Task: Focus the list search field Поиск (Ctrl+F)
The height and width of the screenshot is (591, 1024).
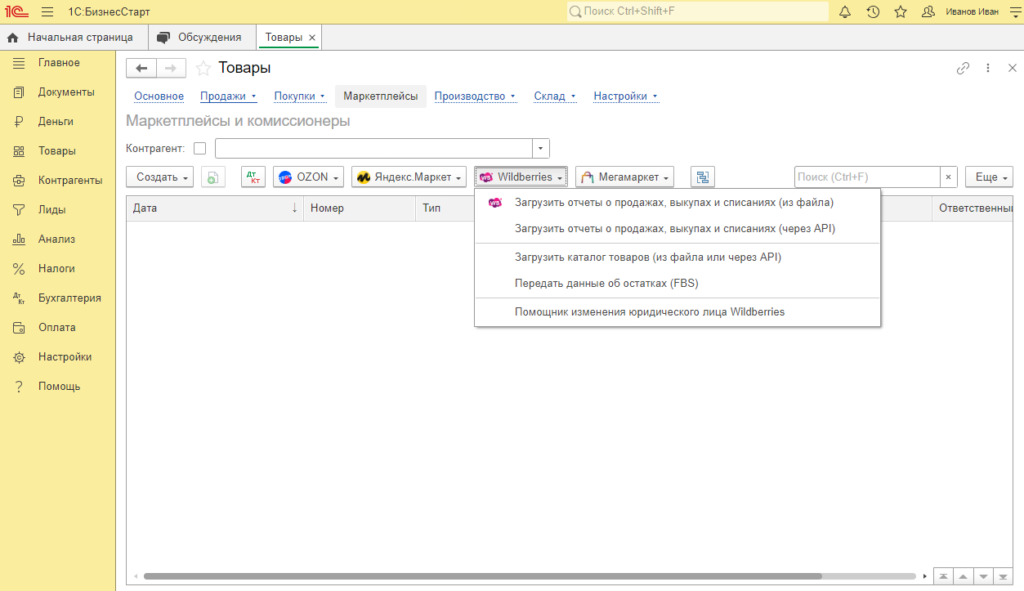Action: pyautogui.click(x=867, y=177)
